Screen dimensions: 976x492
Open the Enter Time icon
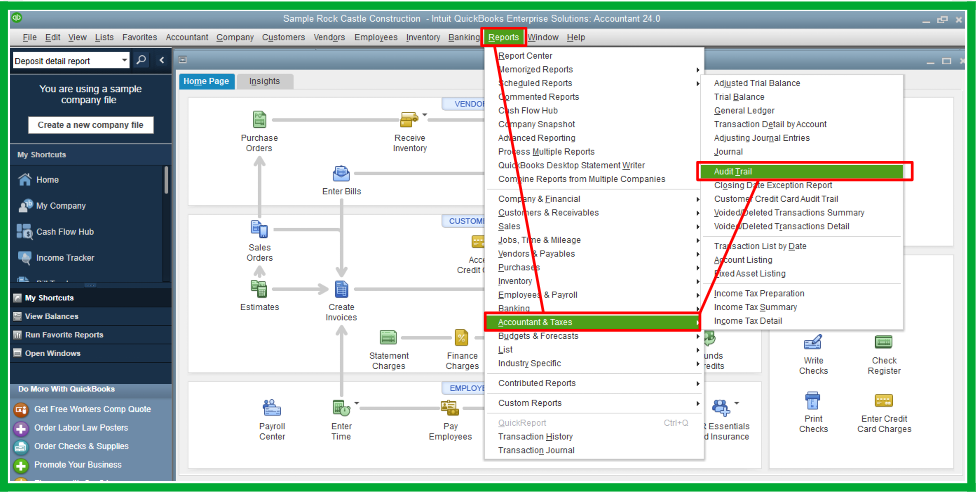[341, 409]
